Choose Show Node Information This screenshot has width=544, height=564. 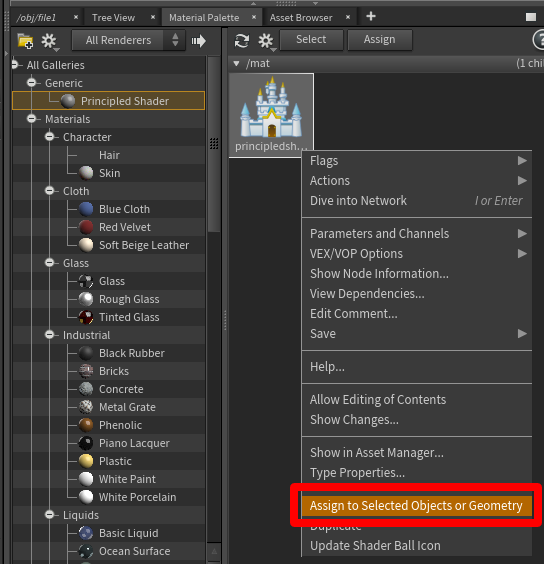(417, 274)
